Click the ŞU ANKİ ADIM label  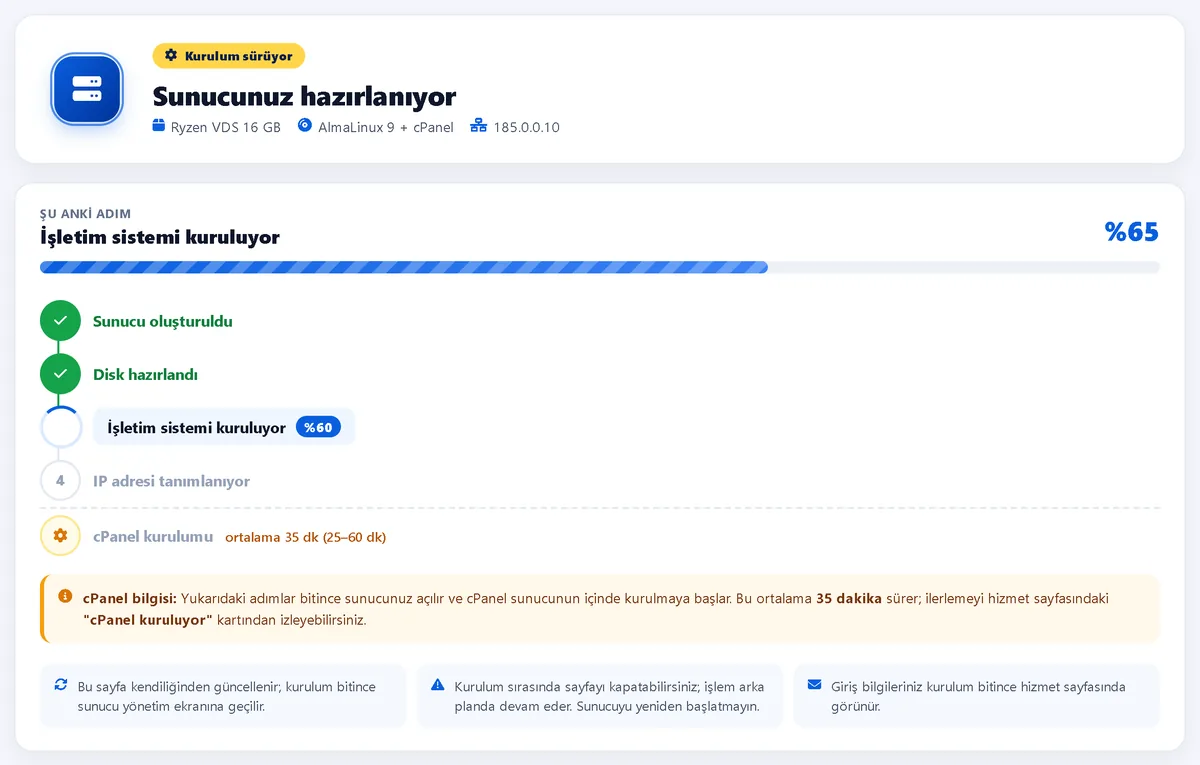(x=85, y=214)
